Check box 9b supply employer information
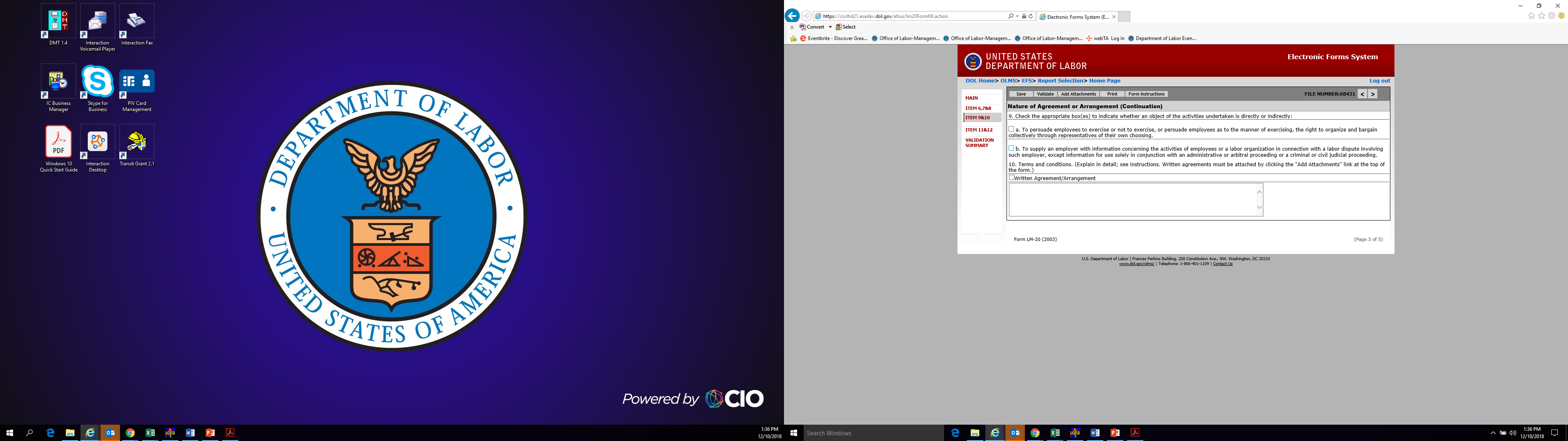1568x441 pixels. [1012, 148]
